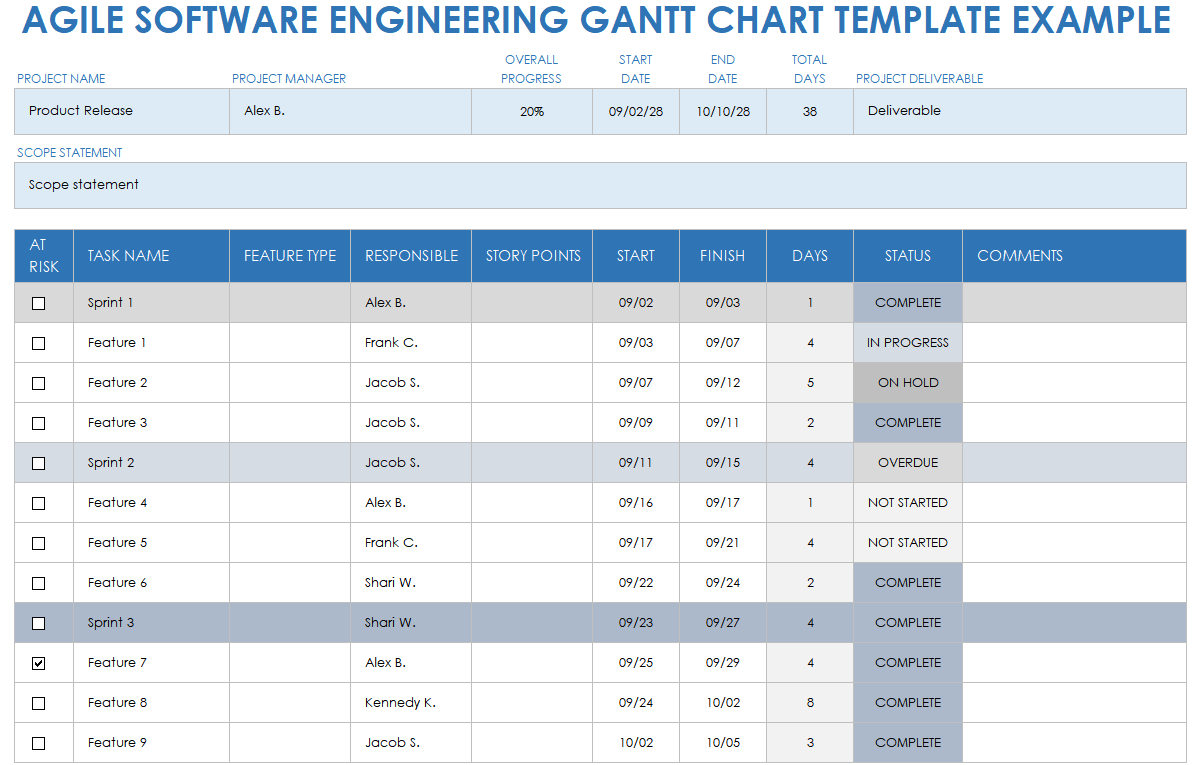The image size is (1197, 765).
Task: Click the Overall Progress 20% cell
Action: (x=532, y=112)
